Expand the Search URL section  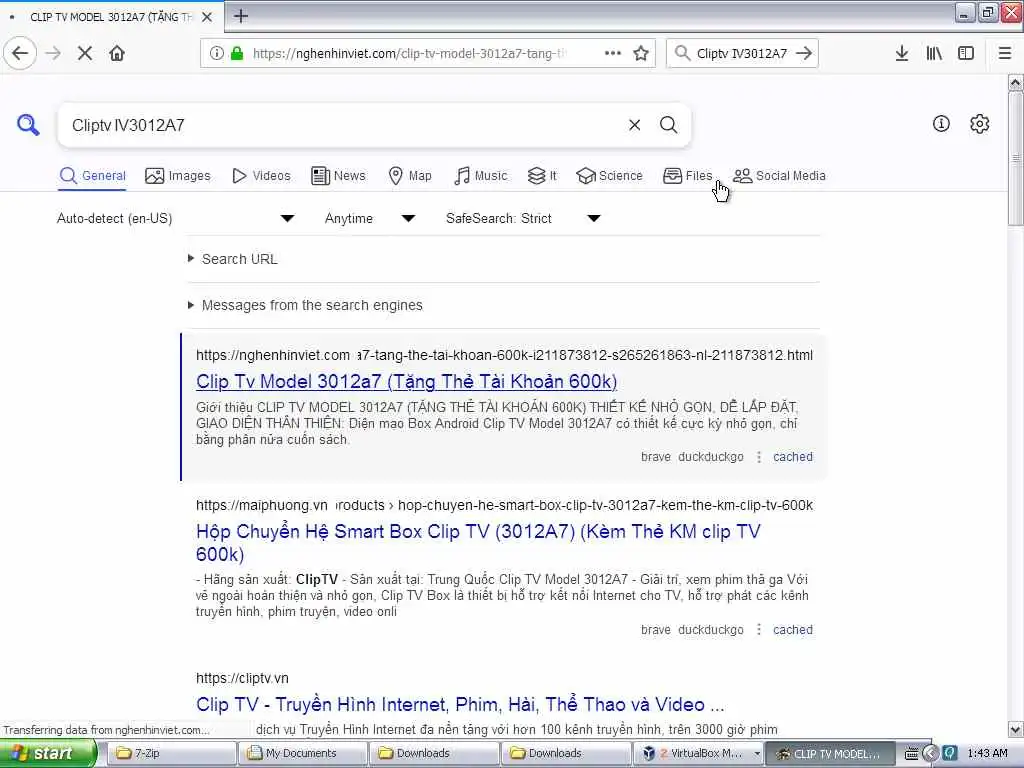pyautogui.click(x=233, y=259)
